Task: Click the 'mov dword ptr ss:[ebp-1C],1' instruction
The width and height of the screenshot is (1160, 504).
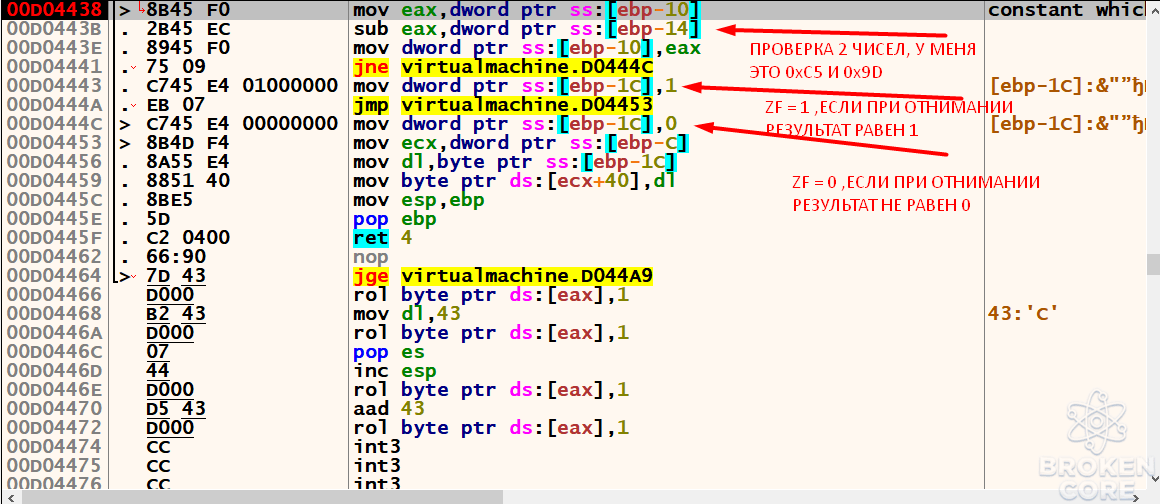Action: [516, 86]
